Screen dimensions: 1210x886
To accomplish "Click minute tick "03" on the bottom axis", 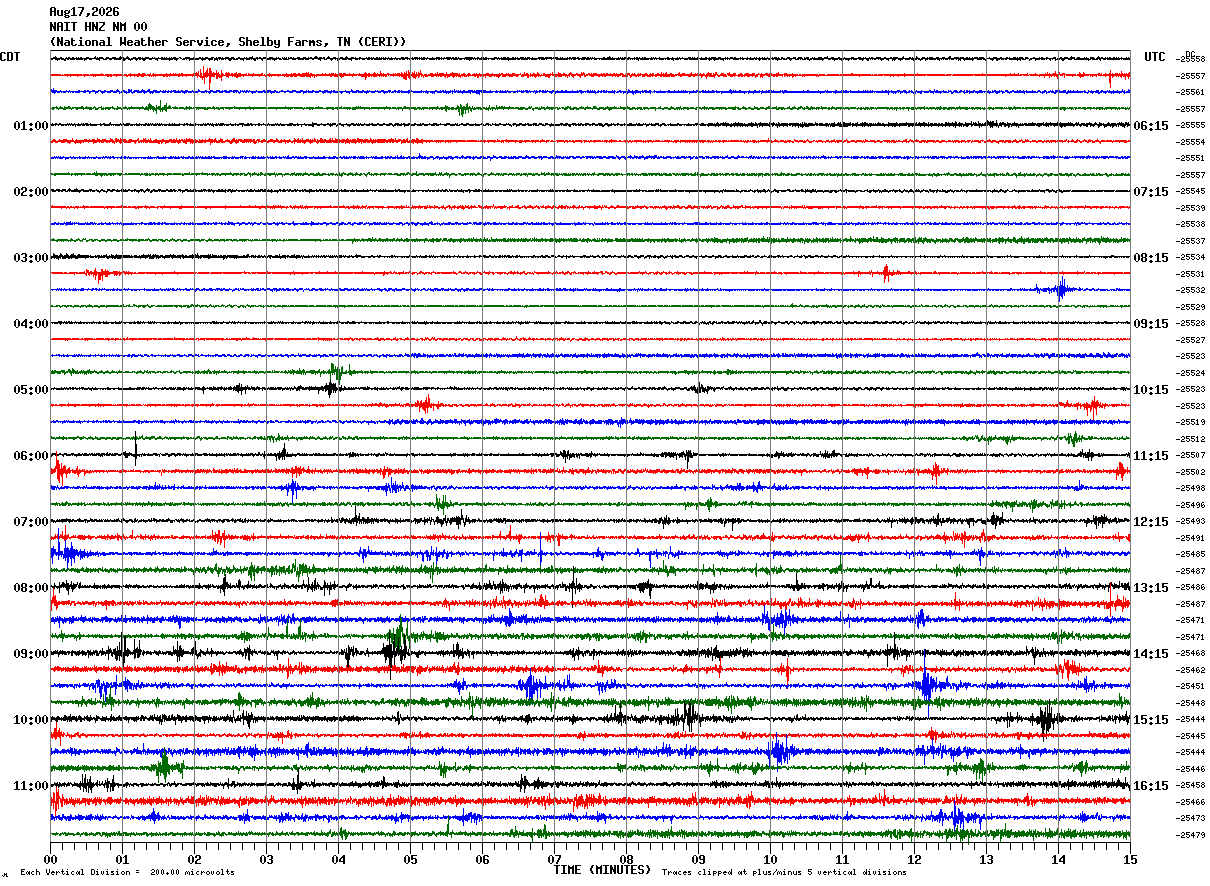I will click(x=266, y=859).
